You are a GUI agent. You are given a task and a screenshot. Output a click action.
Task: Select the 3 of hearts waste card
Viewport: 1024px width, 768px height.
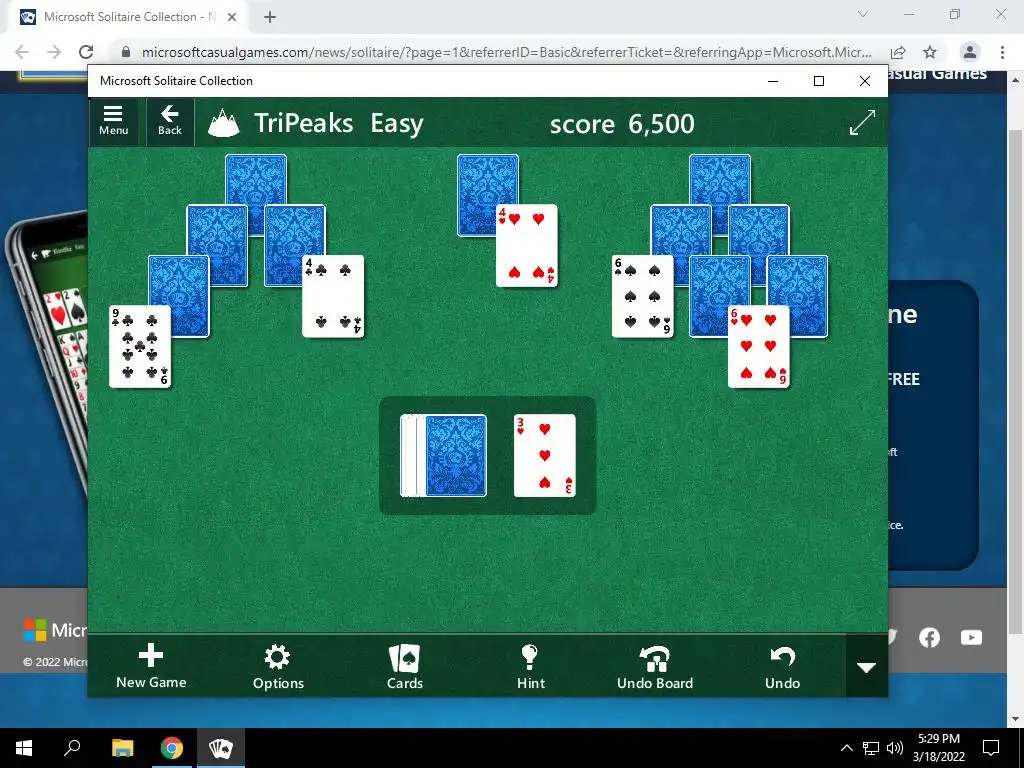pyautogui.click(x=545, y=455)
